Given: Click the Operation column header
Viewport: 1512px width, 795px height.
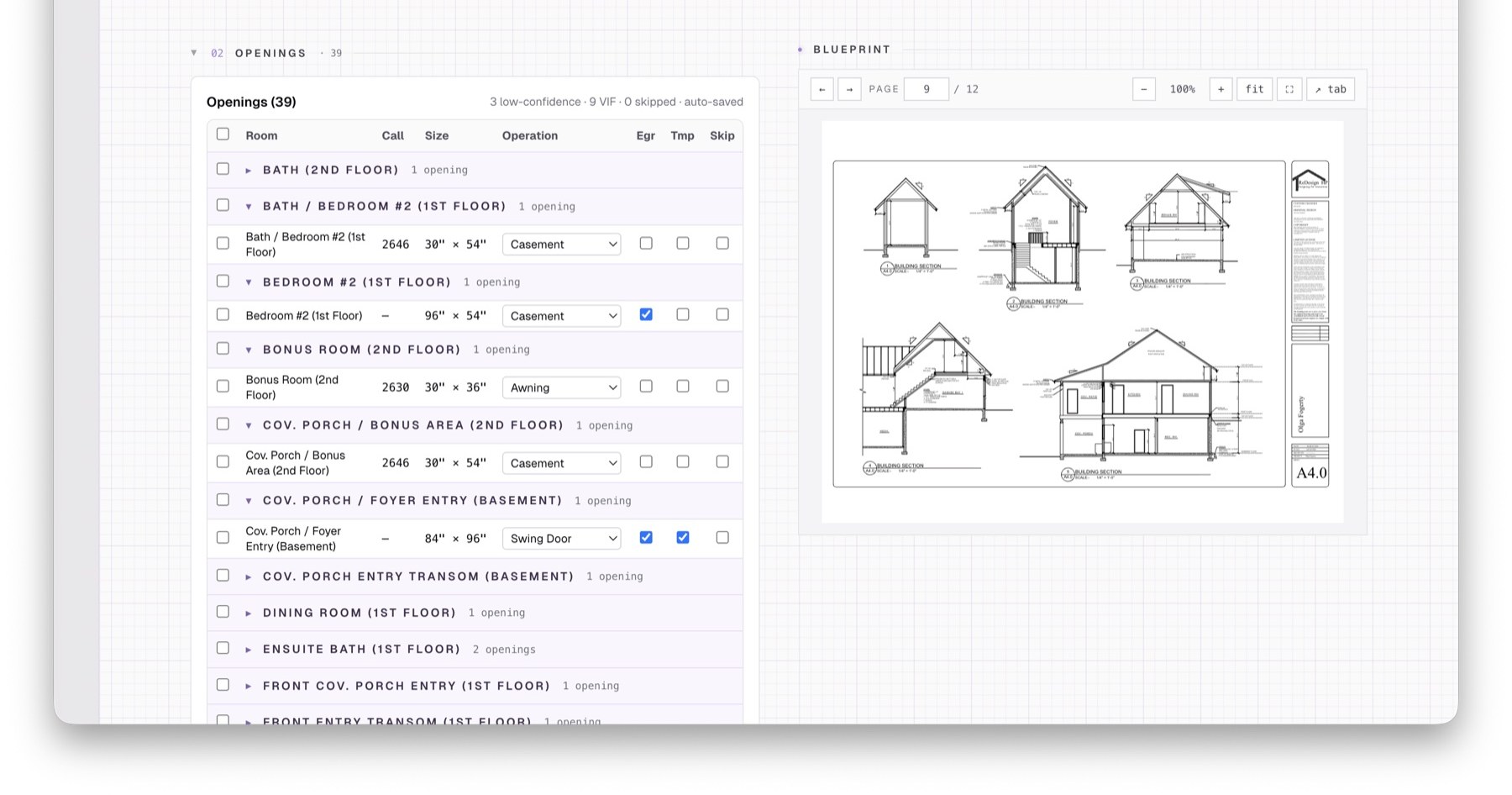Looking at the screenshot, I should point(530,135).
